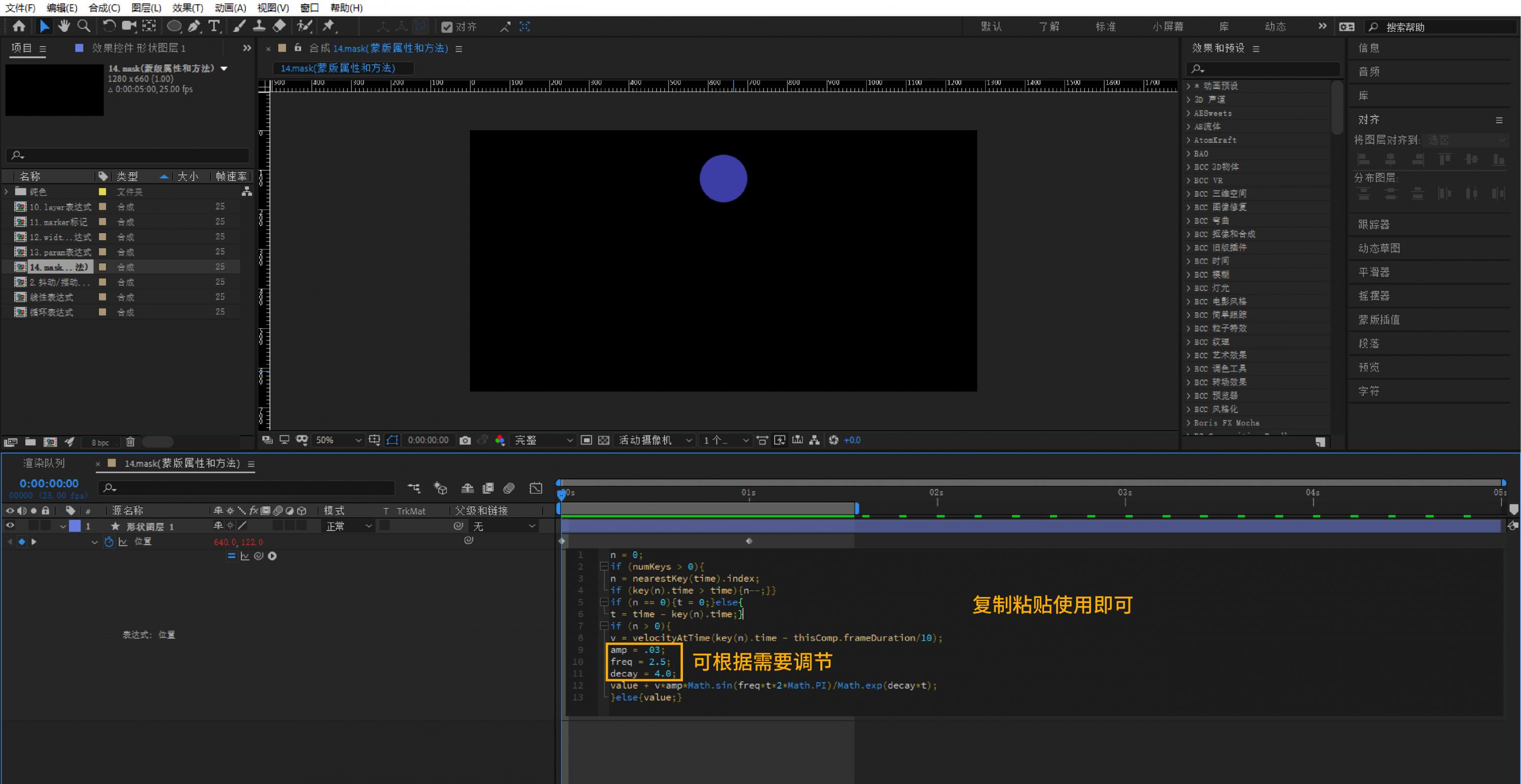
Task: Select the Hand tool in toolbar
Action: point(64,26)
